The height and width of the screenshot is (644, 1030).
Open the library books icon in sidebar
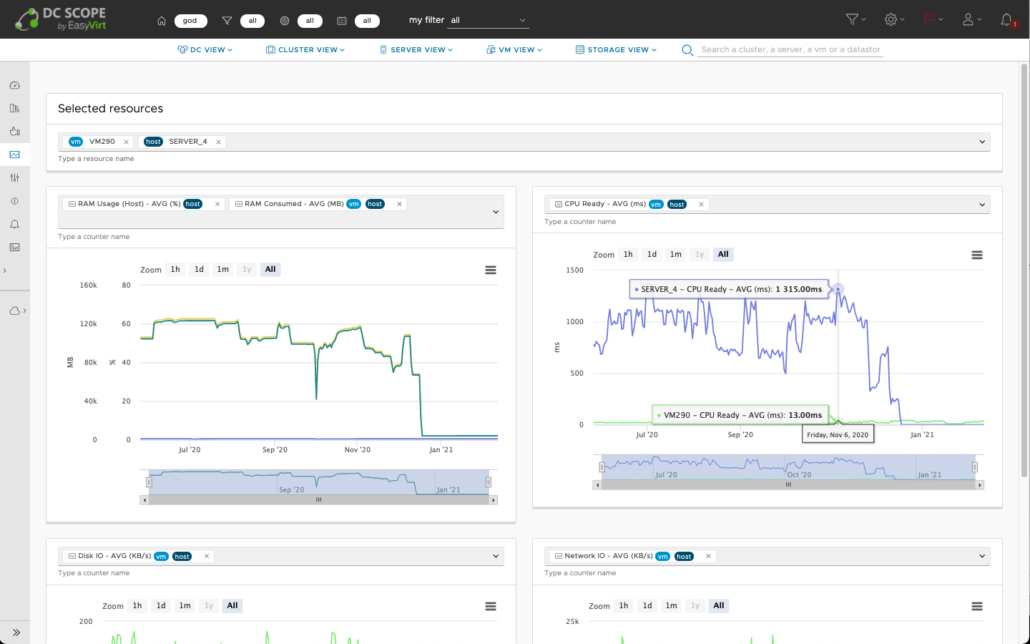[14, 108]
